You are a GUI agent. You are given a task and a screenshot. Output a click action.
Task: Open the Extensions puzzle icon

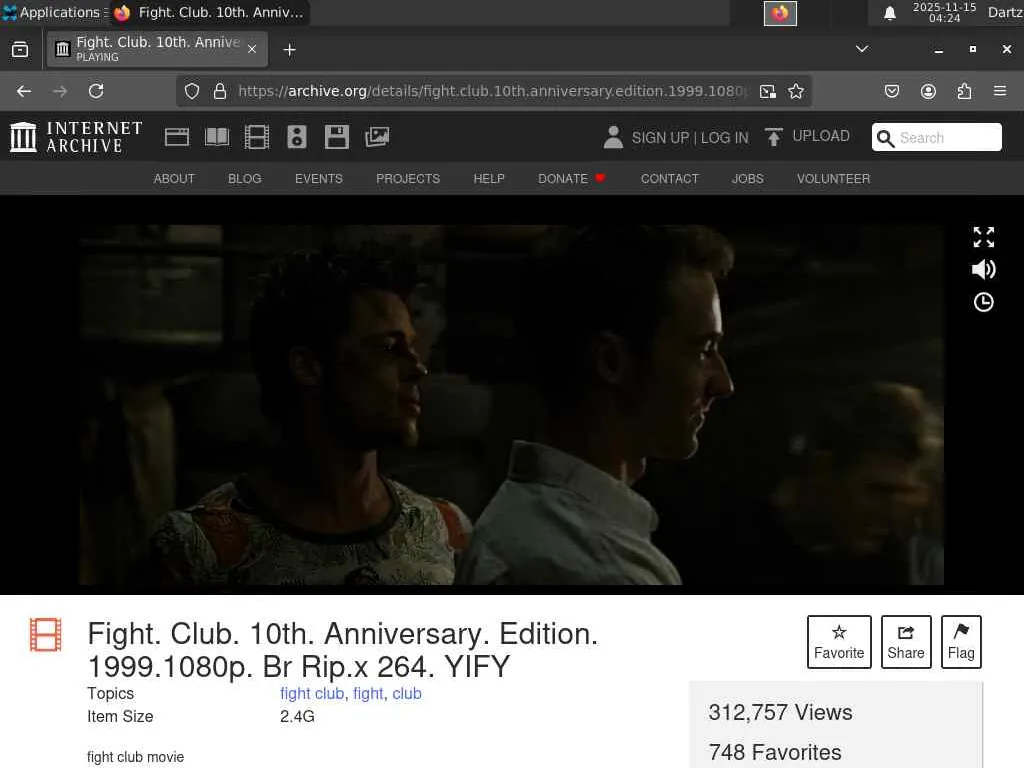[964, 91]
